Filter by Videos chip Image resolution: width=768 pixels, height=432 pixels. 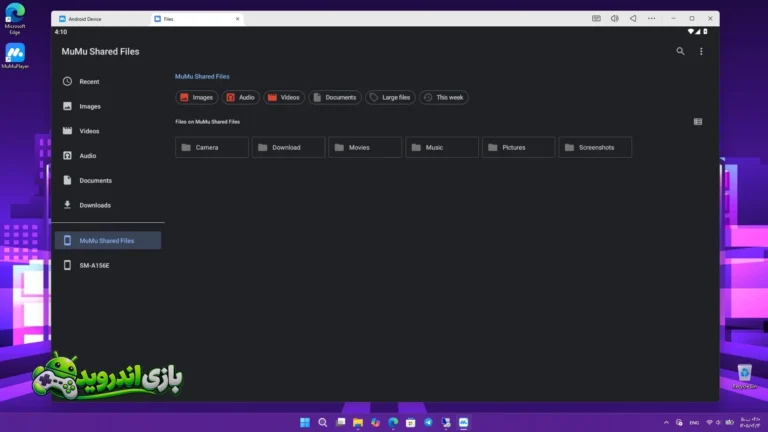(284, 97)
